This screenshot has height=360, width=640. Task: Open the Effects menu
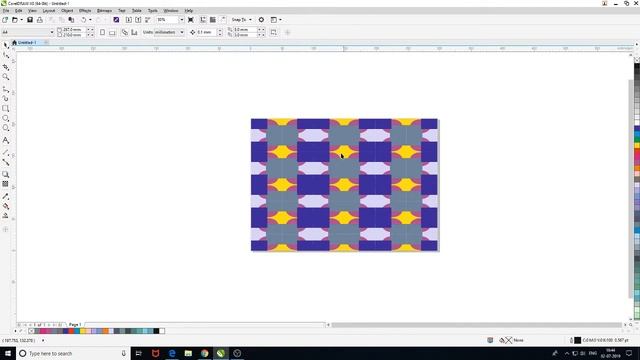tap(85, 11)
